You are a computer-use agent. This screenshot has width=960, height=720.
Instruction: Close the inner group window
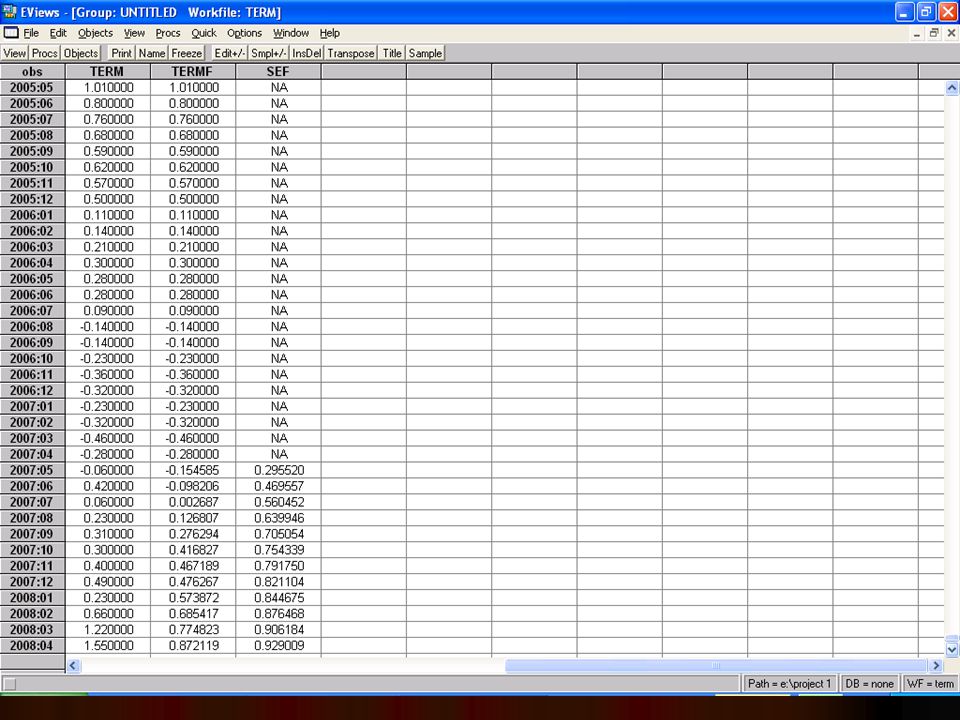pyautogui.click(x=951, y=34)
